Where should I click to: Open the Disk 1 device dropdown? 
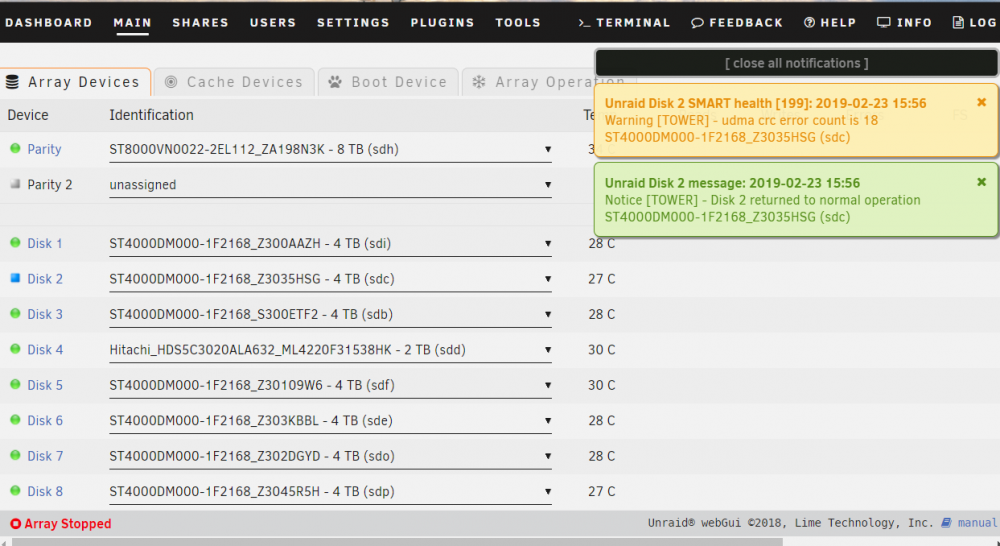[330, 244]
